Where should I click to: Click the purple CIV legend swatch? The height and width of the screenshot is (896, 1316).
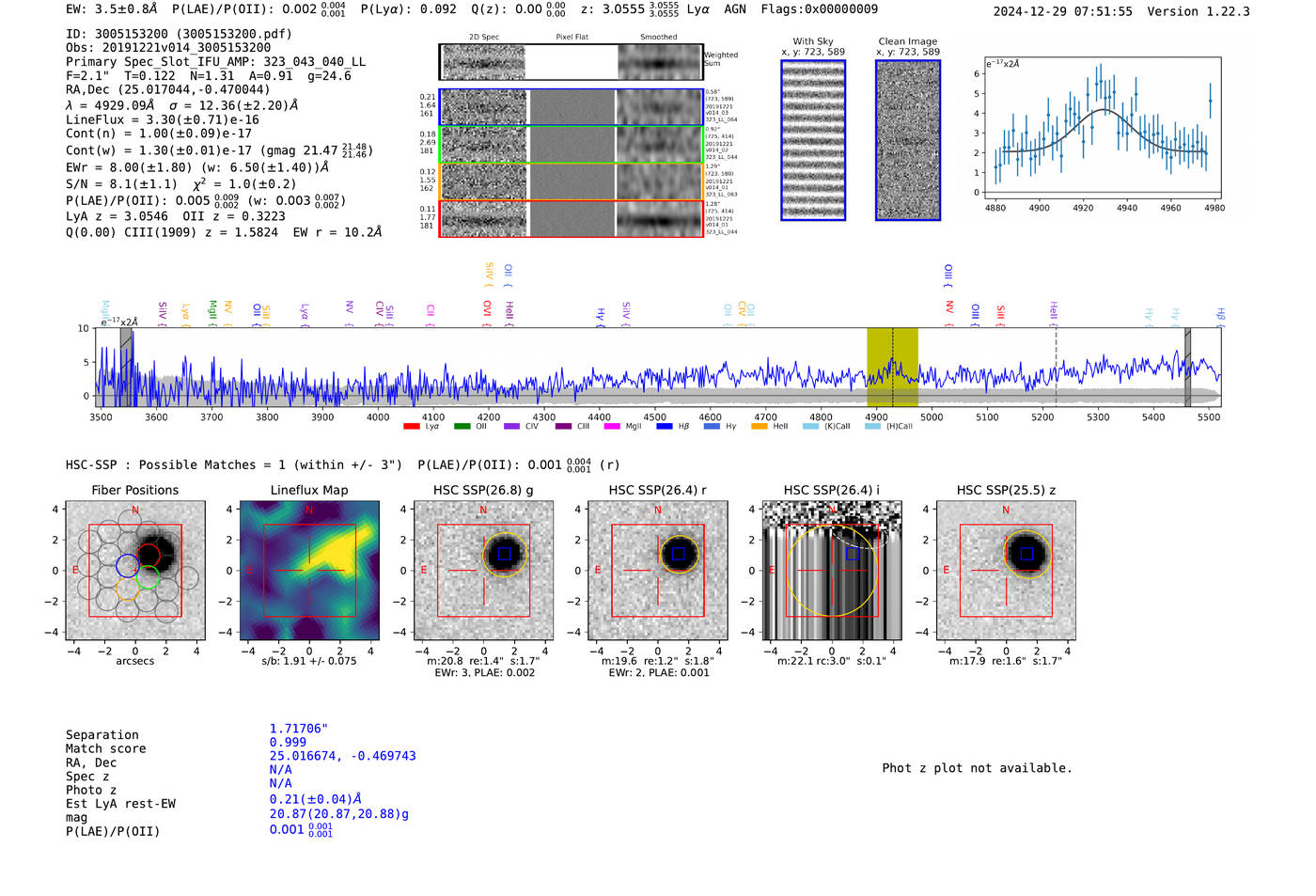511,426
